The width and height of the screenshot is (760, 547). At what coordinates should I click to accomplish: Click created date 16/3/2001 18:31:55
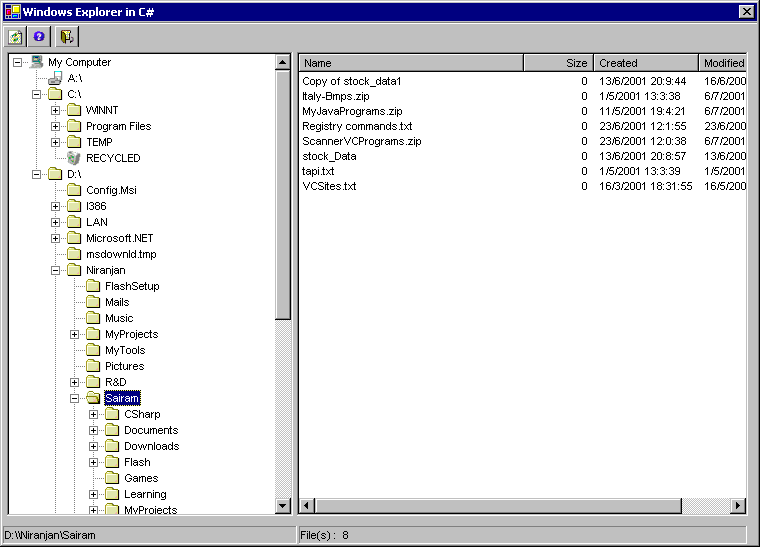pyautogui.click(x=646, y=186)
